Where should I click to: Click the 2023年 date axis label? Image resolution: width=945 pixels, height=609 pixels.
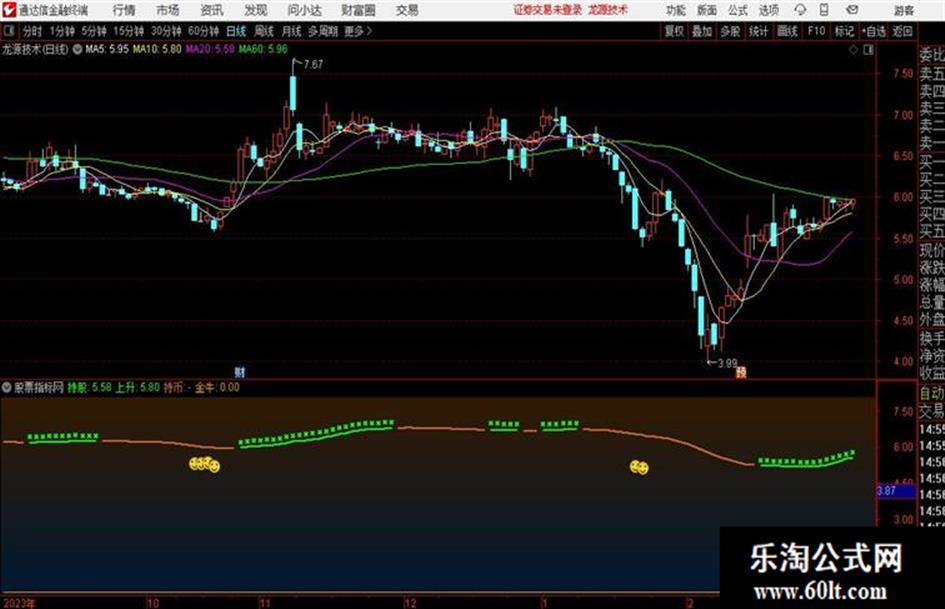[20, 602]
